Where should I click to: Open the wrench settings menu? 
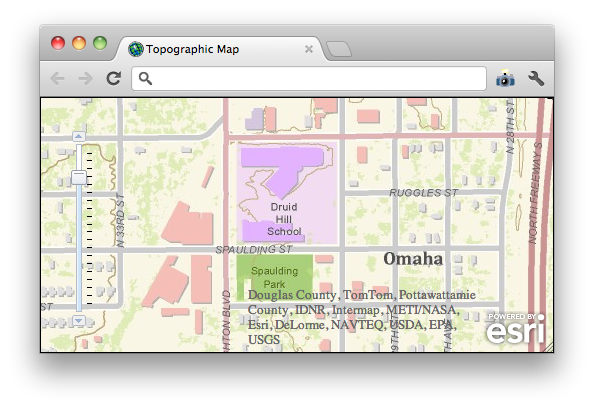(536, 78)
